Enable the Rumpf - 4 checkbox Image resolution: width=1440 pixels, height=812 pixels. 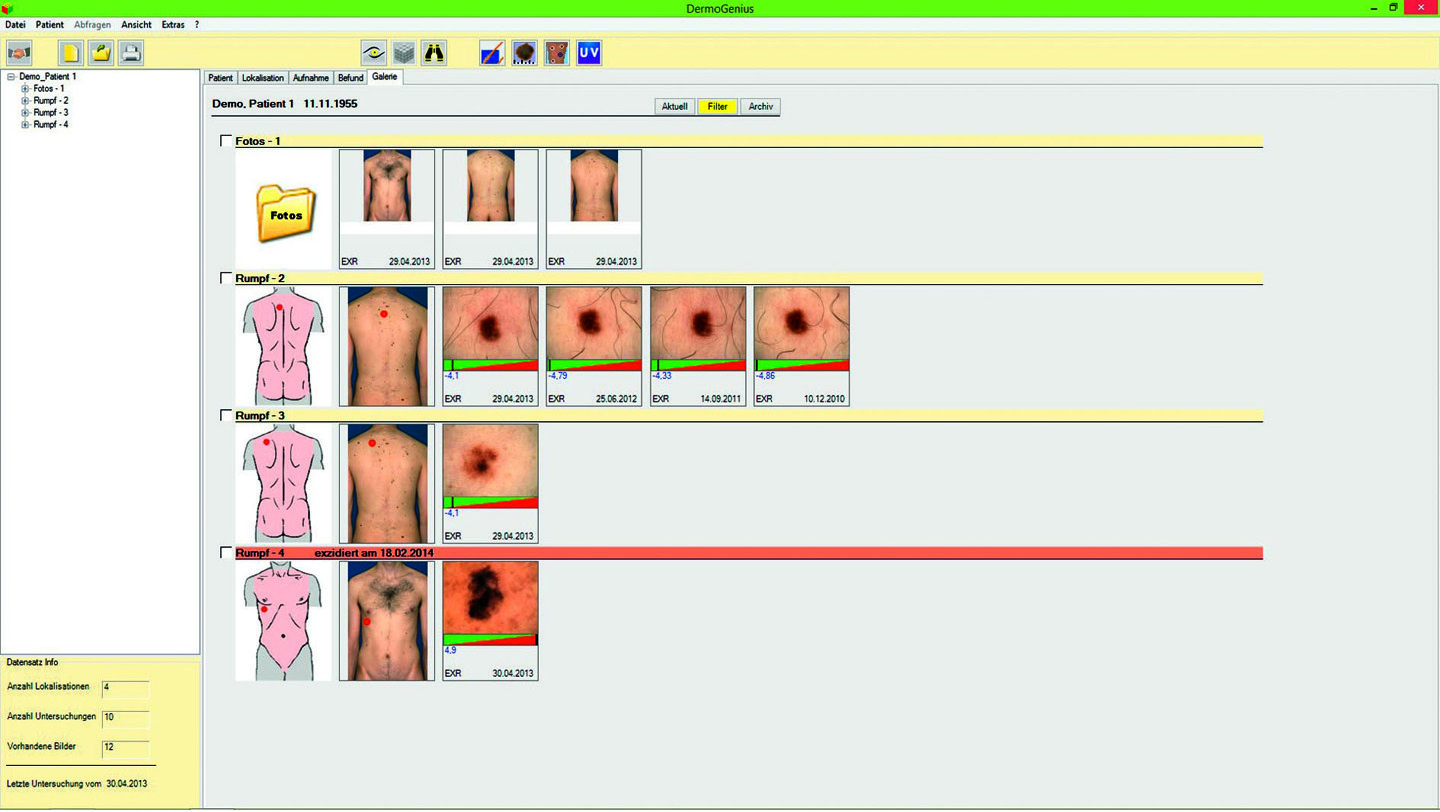[226, 553]
